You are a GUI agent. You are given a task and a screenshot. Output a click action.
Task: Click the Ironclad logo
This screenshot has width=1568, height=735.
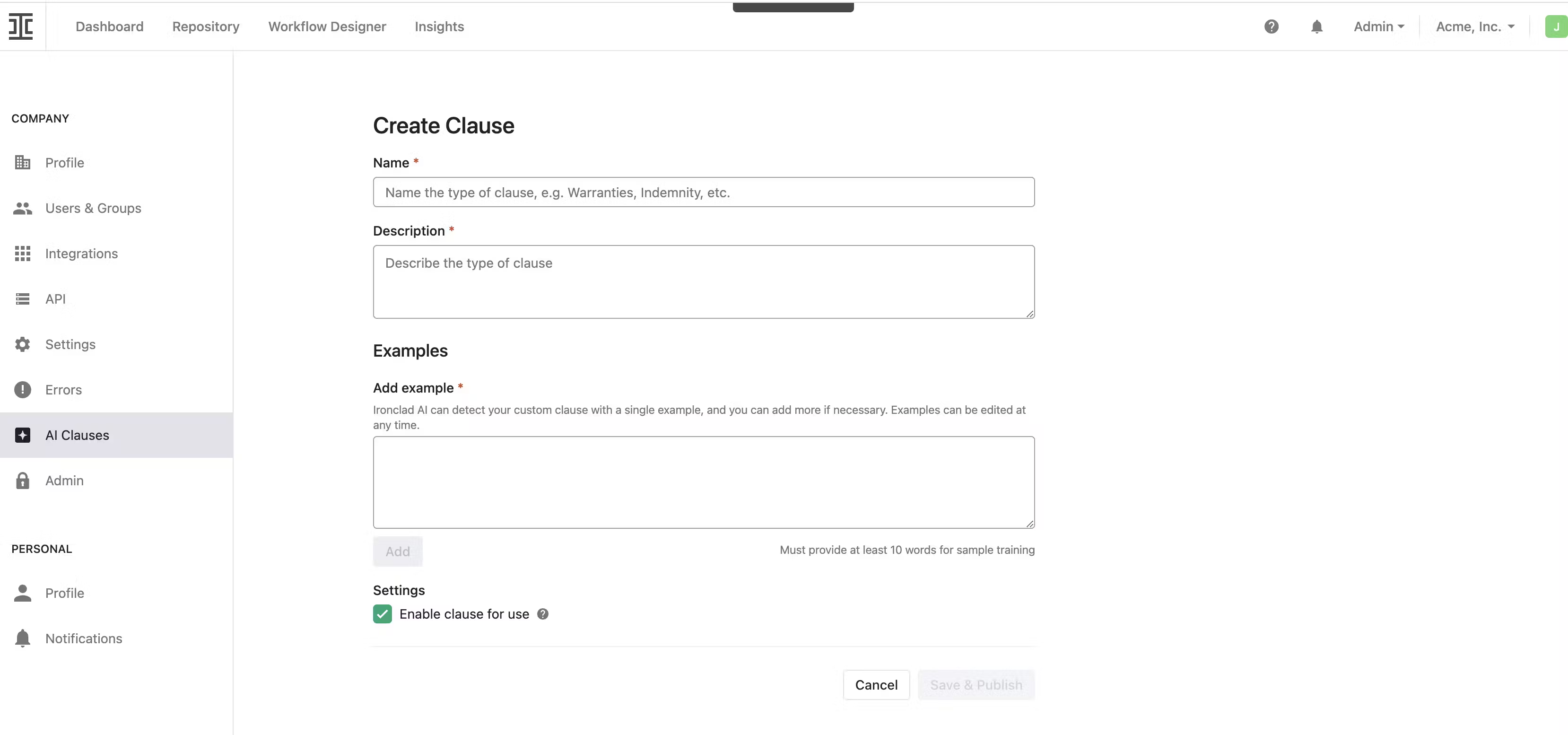click(x=20, y=26)
